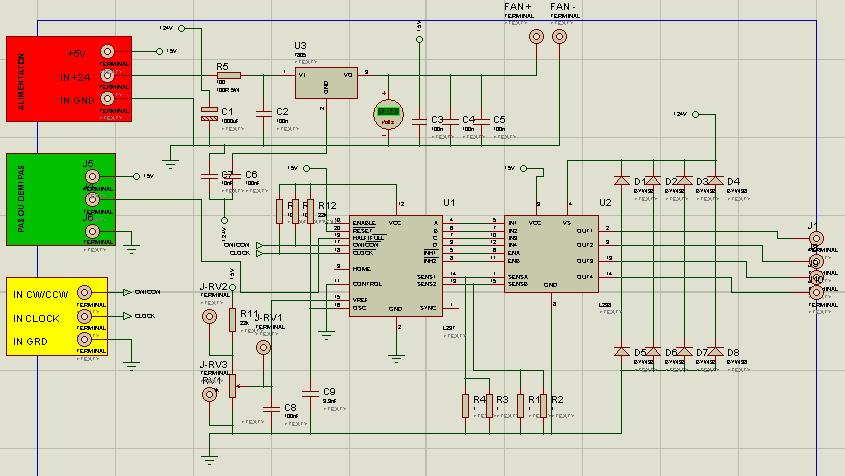Click the J-RV1 terminal
This screenshot has width=845, height=476.
click(x=264, y=348)
